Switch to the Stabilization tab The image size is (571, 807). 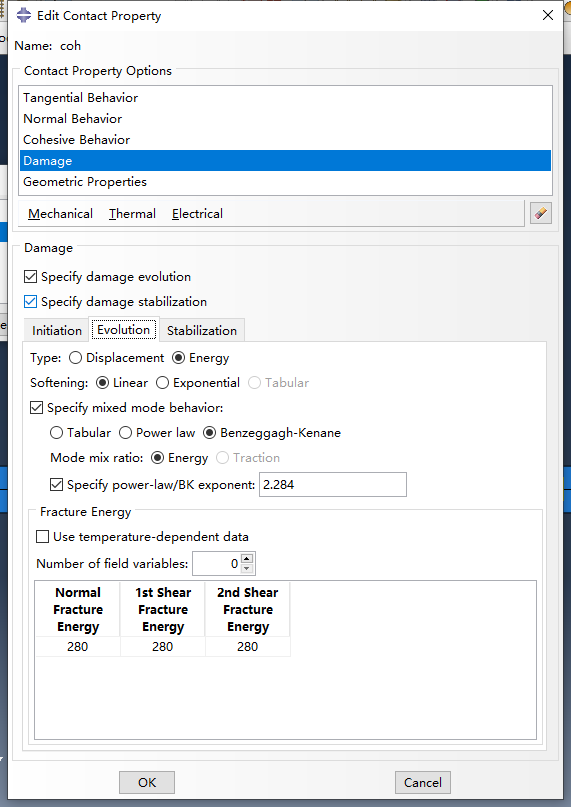pyautogui.click(x=202, y=330)
